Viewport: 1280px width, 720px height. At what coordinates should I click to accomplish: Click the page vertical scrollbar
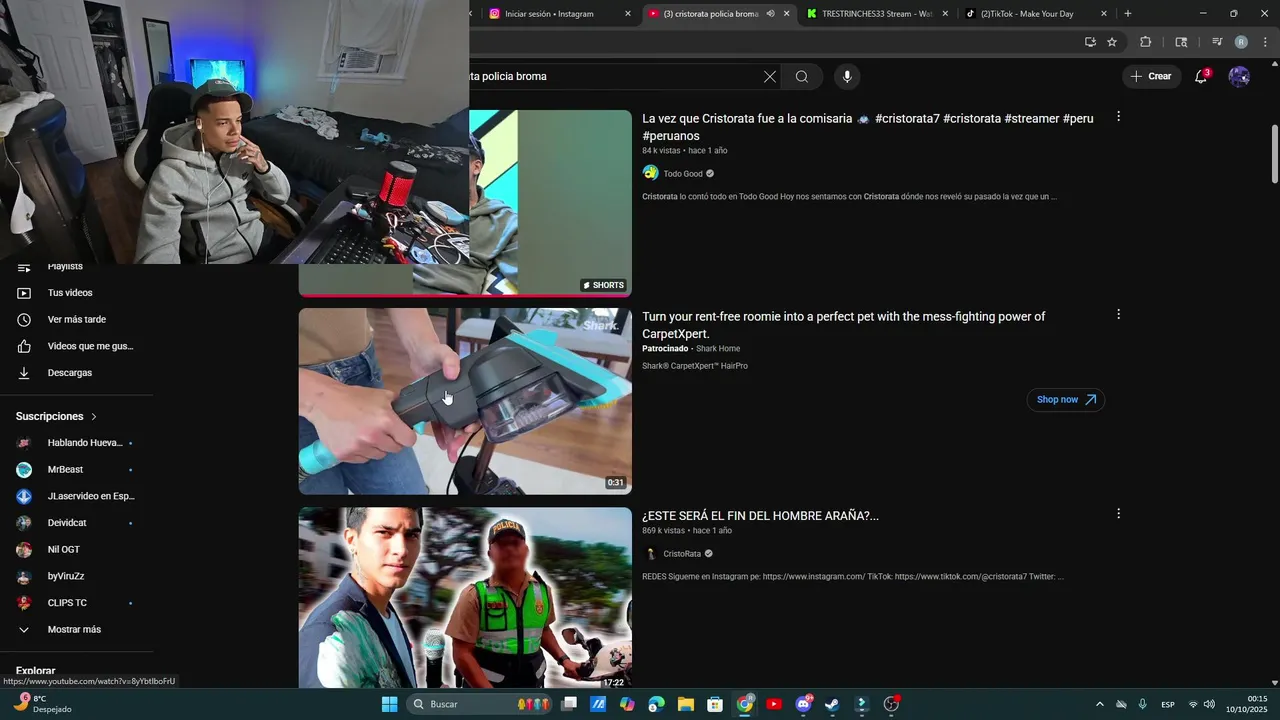click(x=1274, y=154)
